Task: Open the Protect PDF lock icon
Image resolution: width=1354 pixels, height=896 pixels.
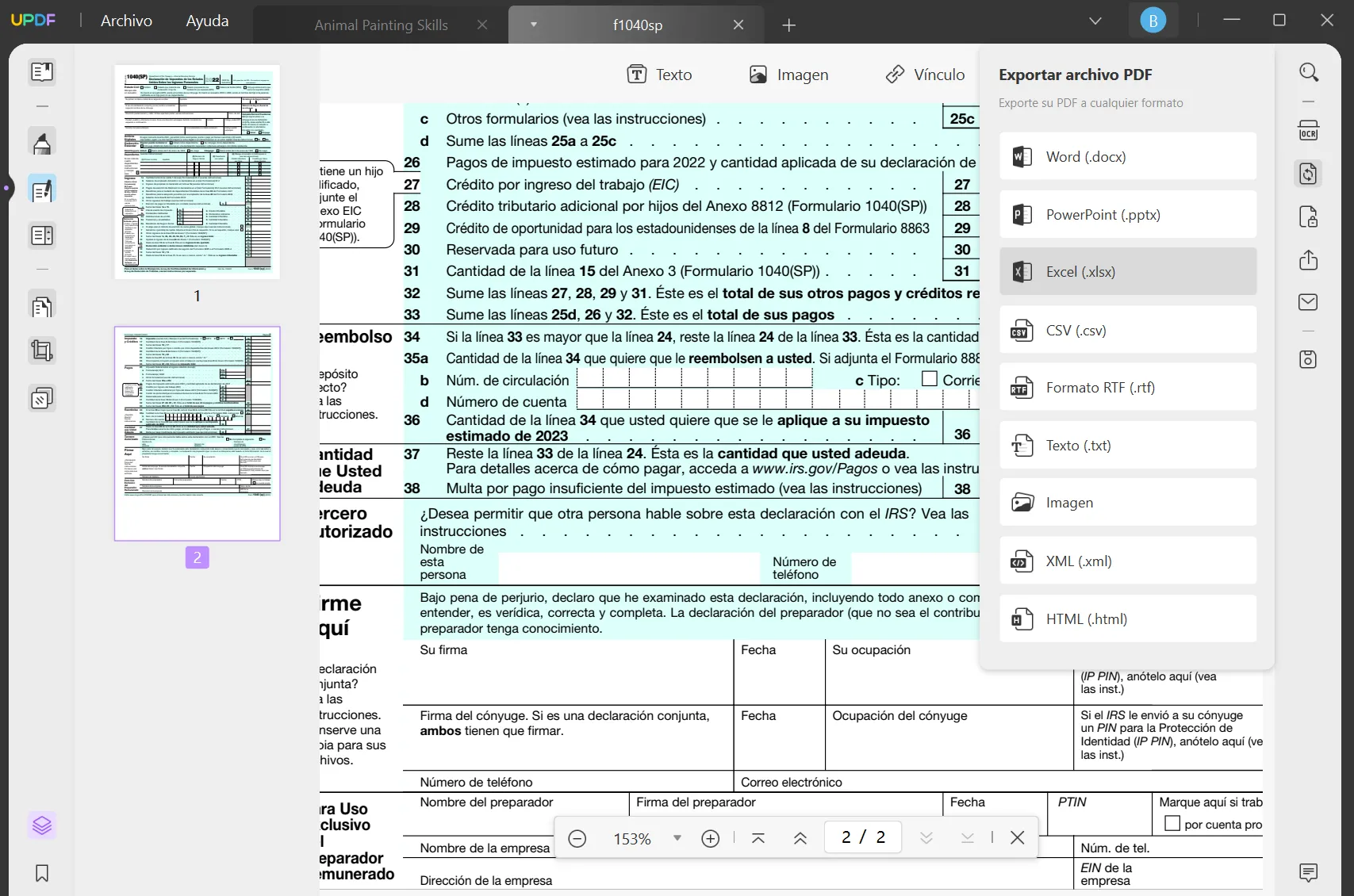Action: (1309, 216)
